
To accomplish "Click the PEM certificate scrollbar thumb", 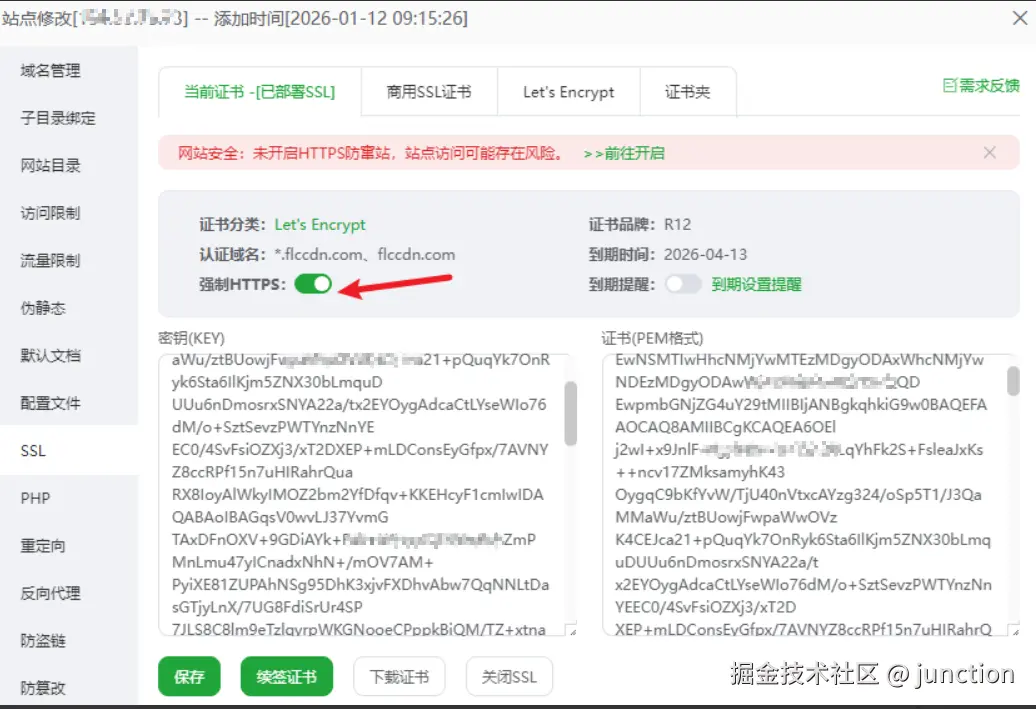I will coord(1013,381).
